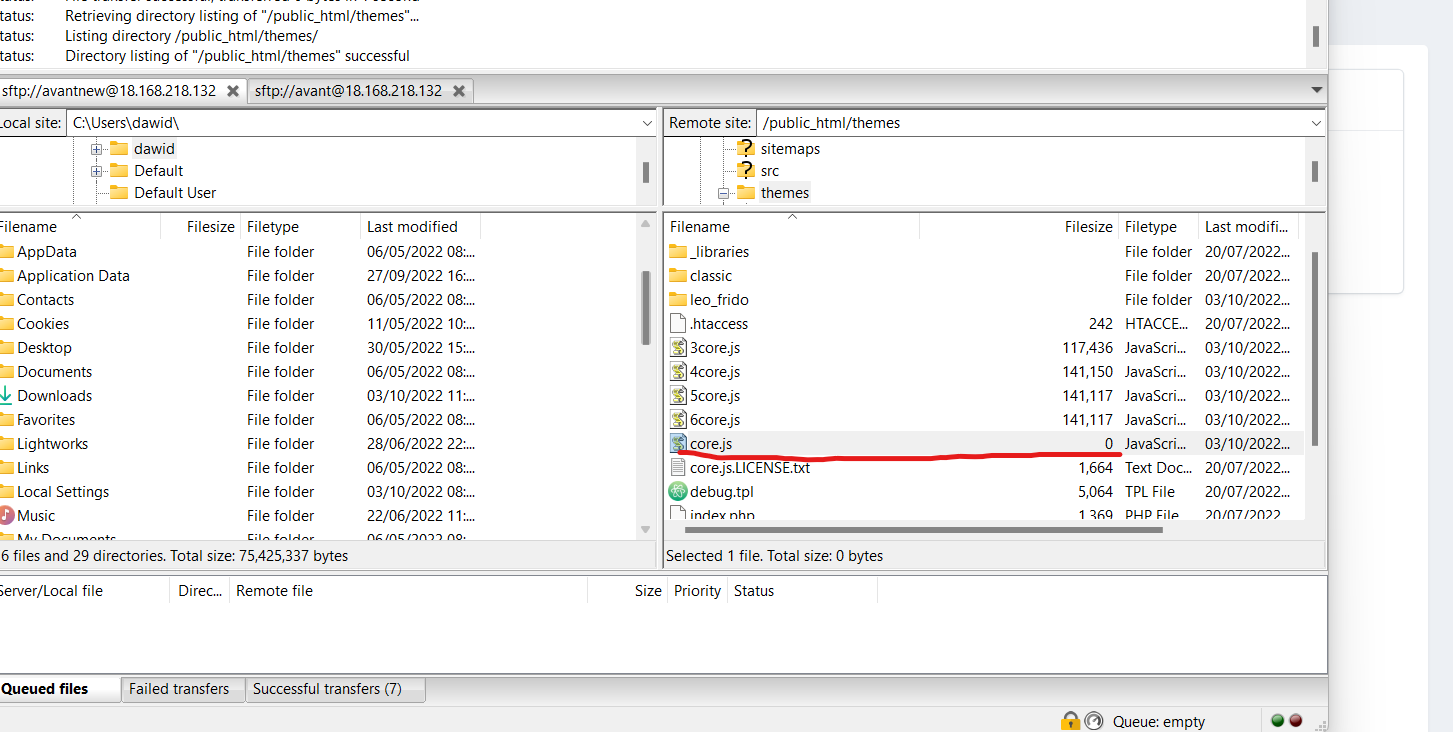The image size is (1453, 732).
Task: Sort local files by Filesize column
Action: point(200,227)
